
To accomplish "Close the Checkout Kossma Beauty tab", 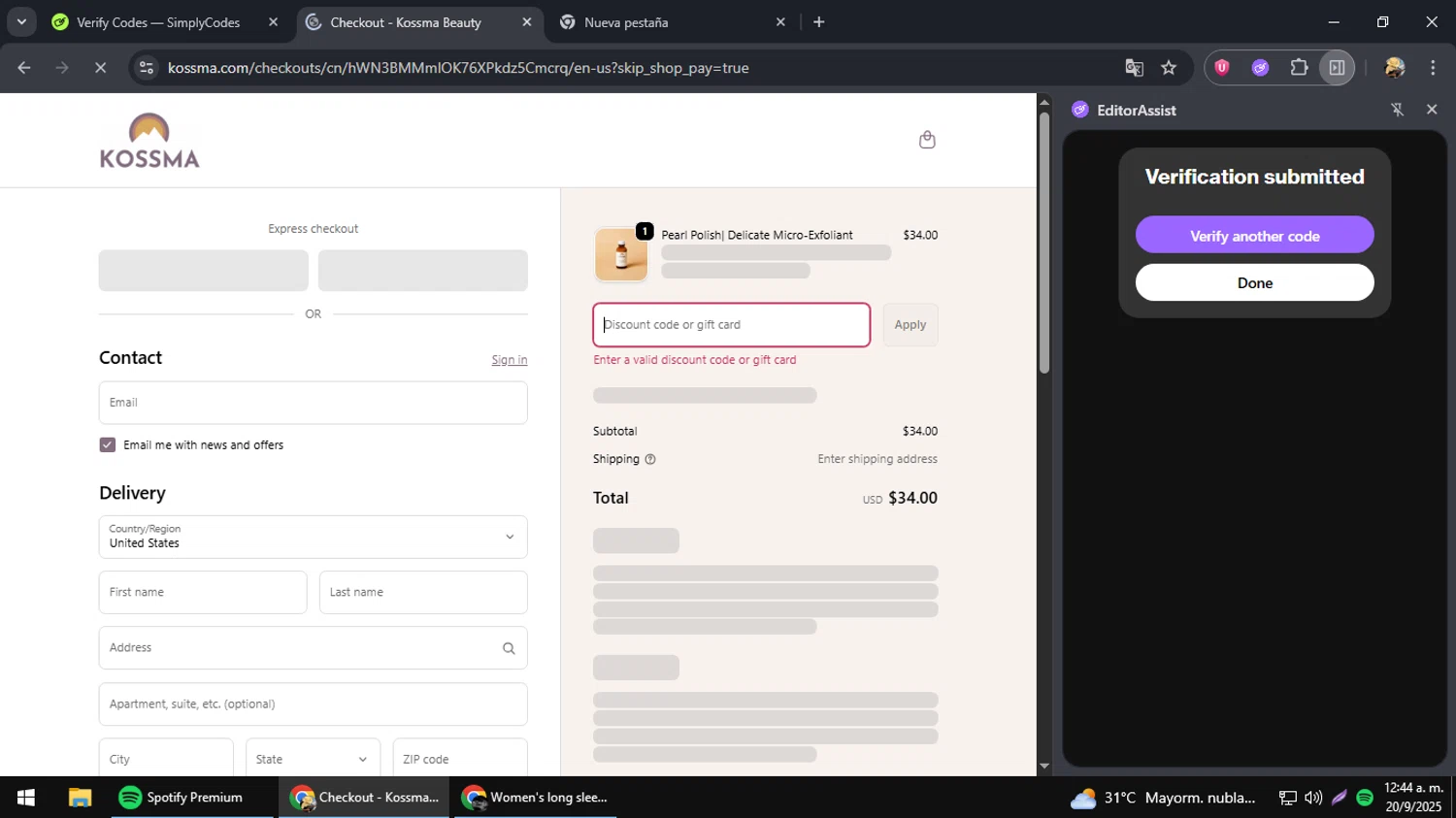I will pyautogui.click(x=526, y=22).
